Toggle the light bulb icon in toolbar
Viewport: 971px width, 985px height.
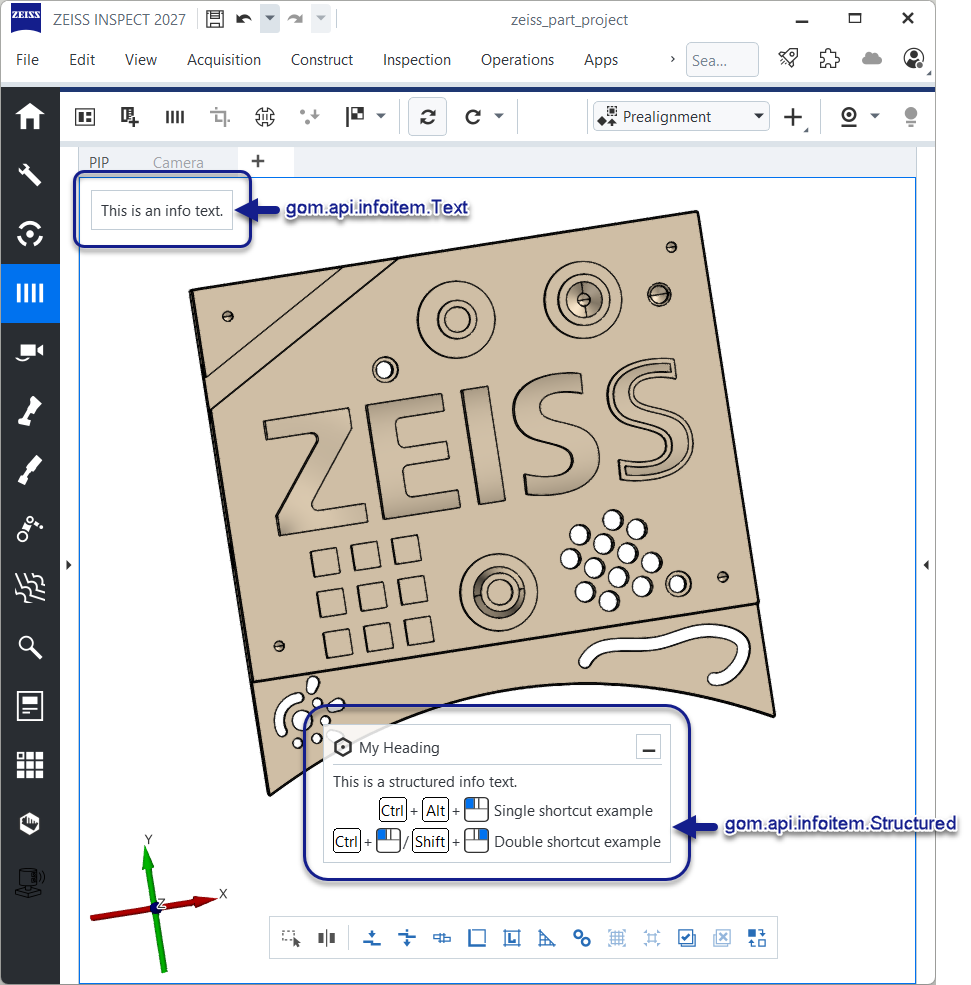(x=910, y=117)
